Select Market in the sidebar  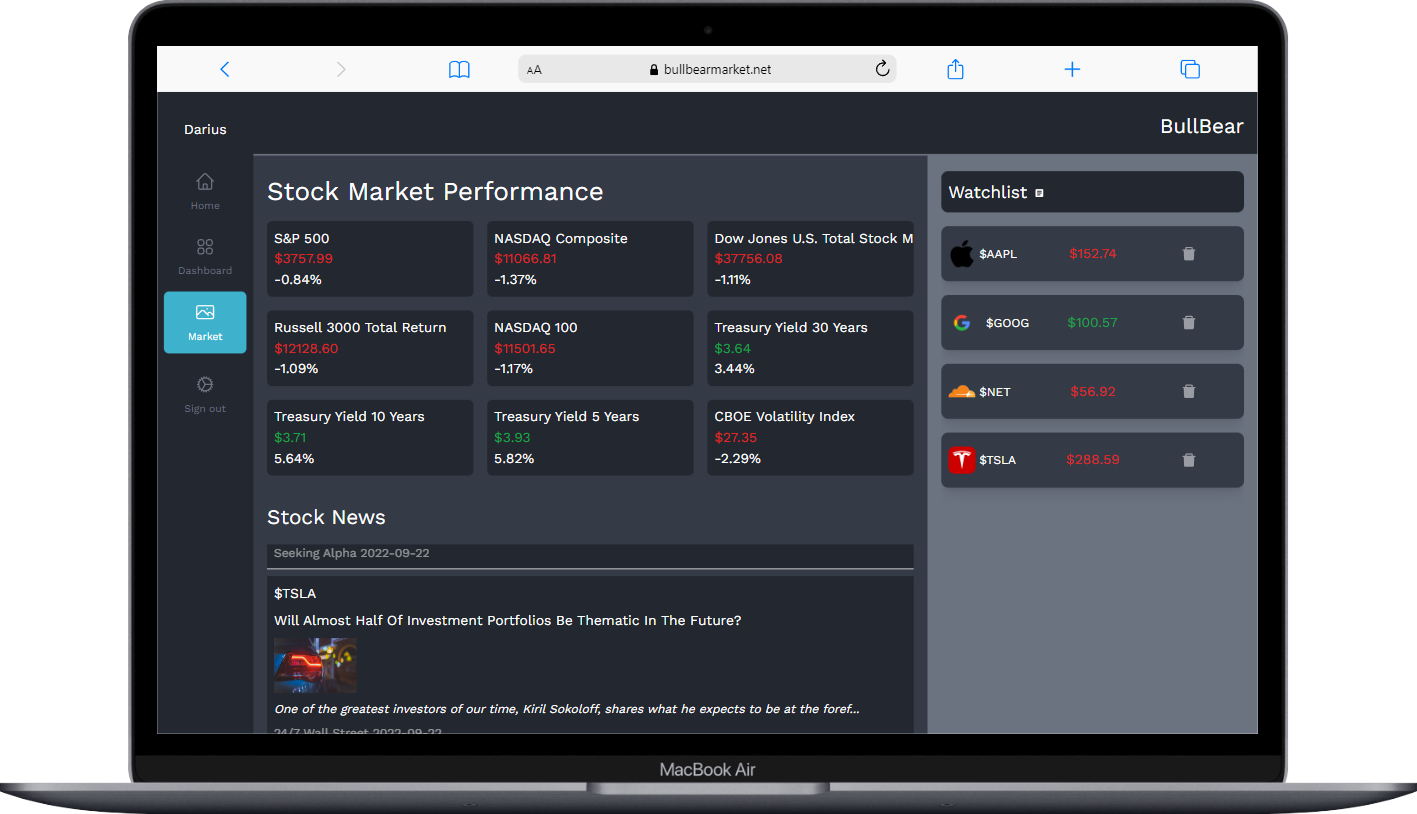205,322
